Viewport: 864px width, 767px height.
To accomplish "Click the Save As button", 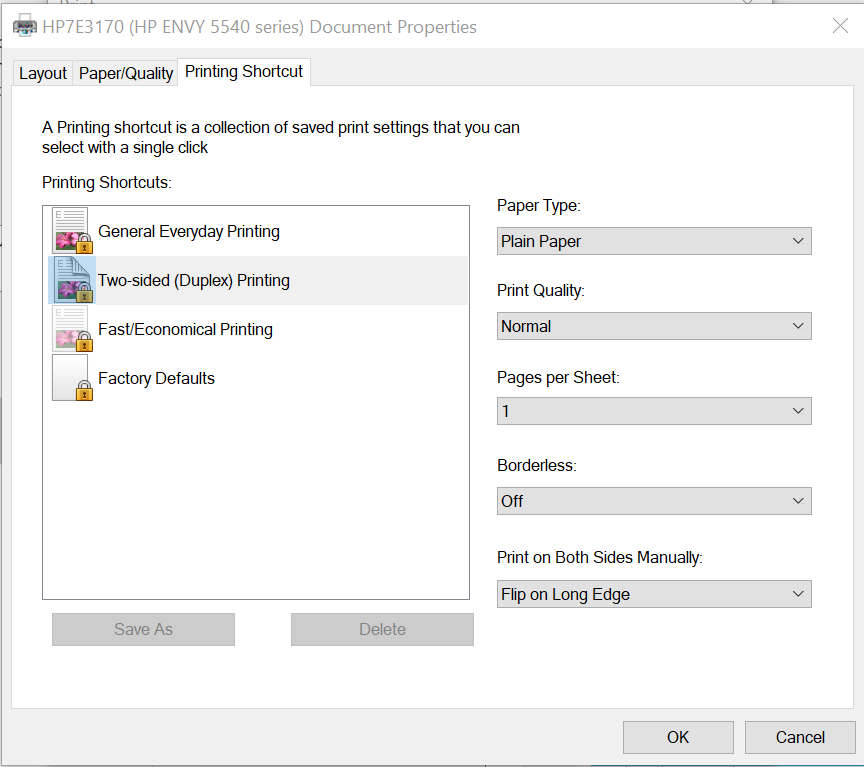I will (x=143, y=629).
